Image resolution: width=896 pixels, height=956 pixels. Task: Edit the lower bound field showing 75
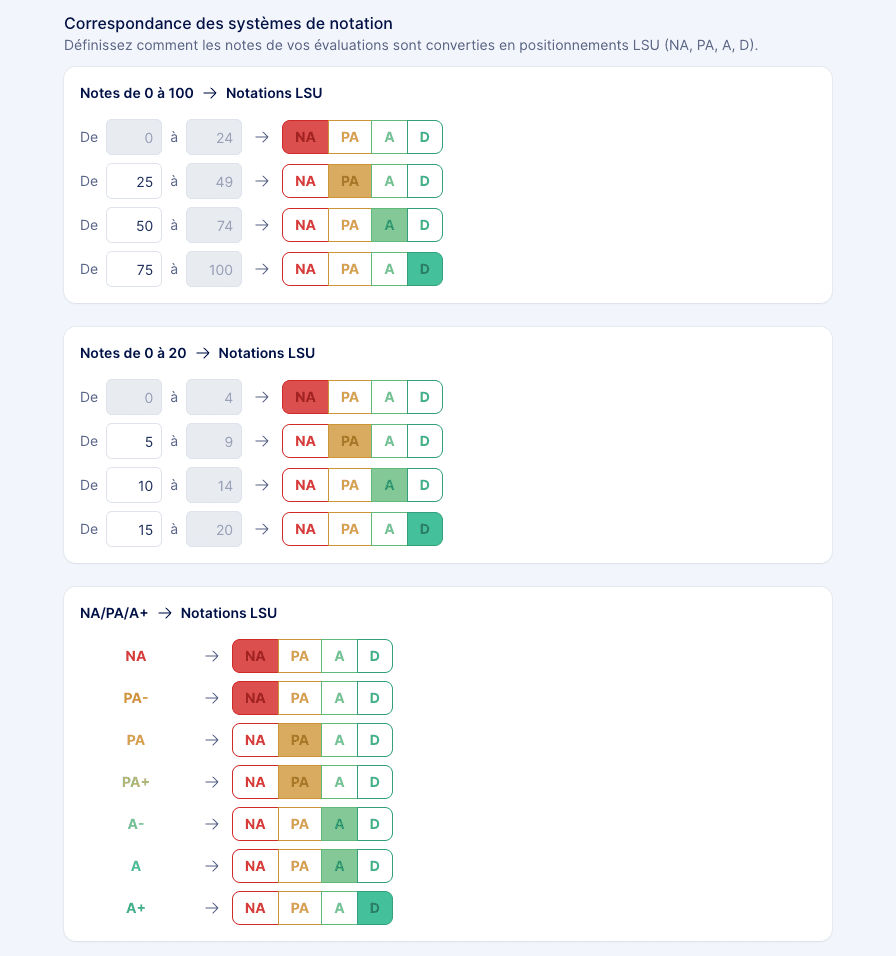[x=134, y=269]
